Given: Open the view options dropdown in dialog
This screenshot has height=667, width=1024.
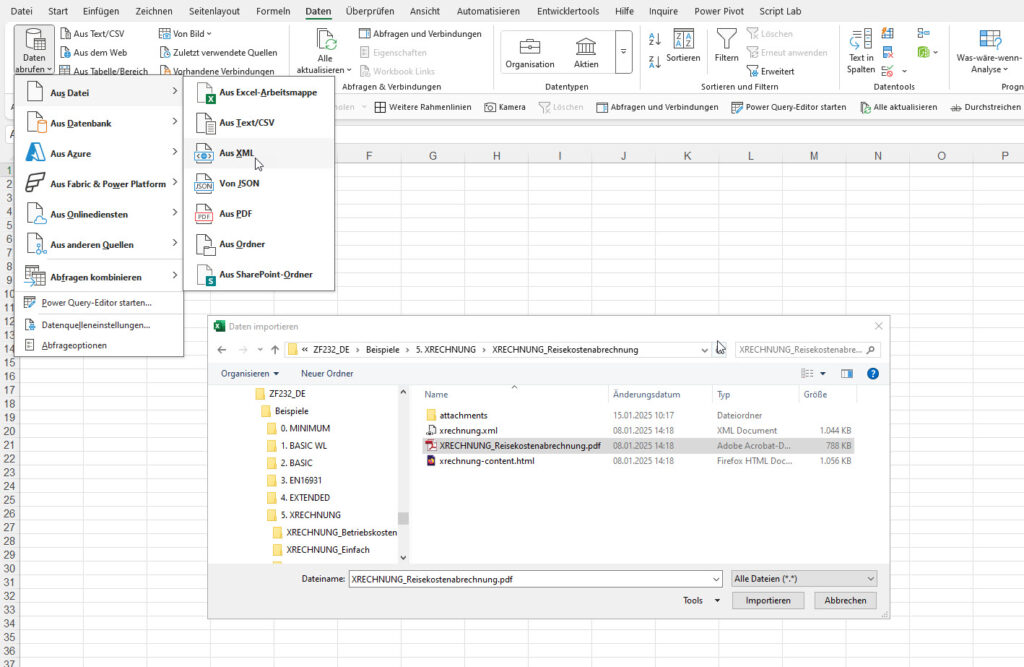Looking at the screenshot, I should pyautogui.click(x=822, y=374).
